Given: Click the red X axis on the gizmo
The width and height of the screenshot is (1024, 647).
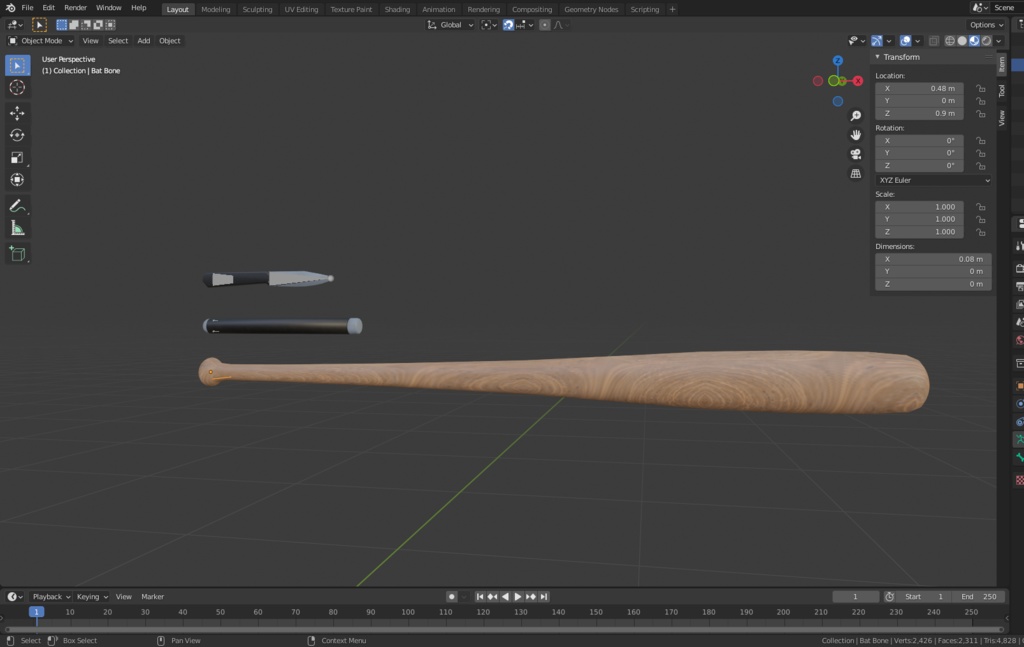Looking at the screenshot, I should [858, 81].
